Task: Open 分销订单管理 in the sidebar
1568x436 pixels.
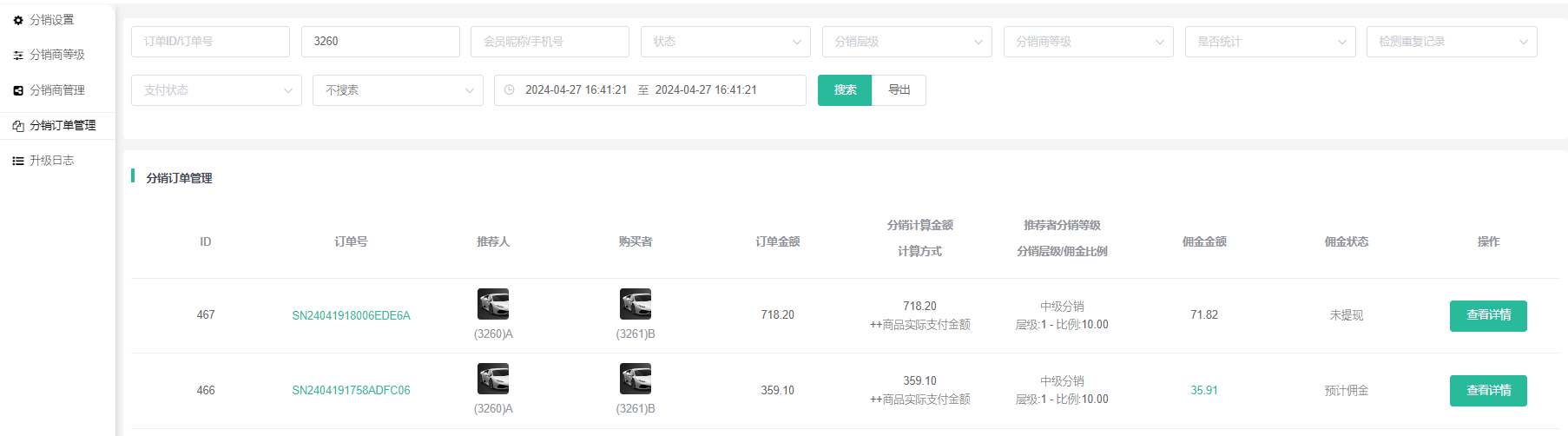Action: point(63,126)
